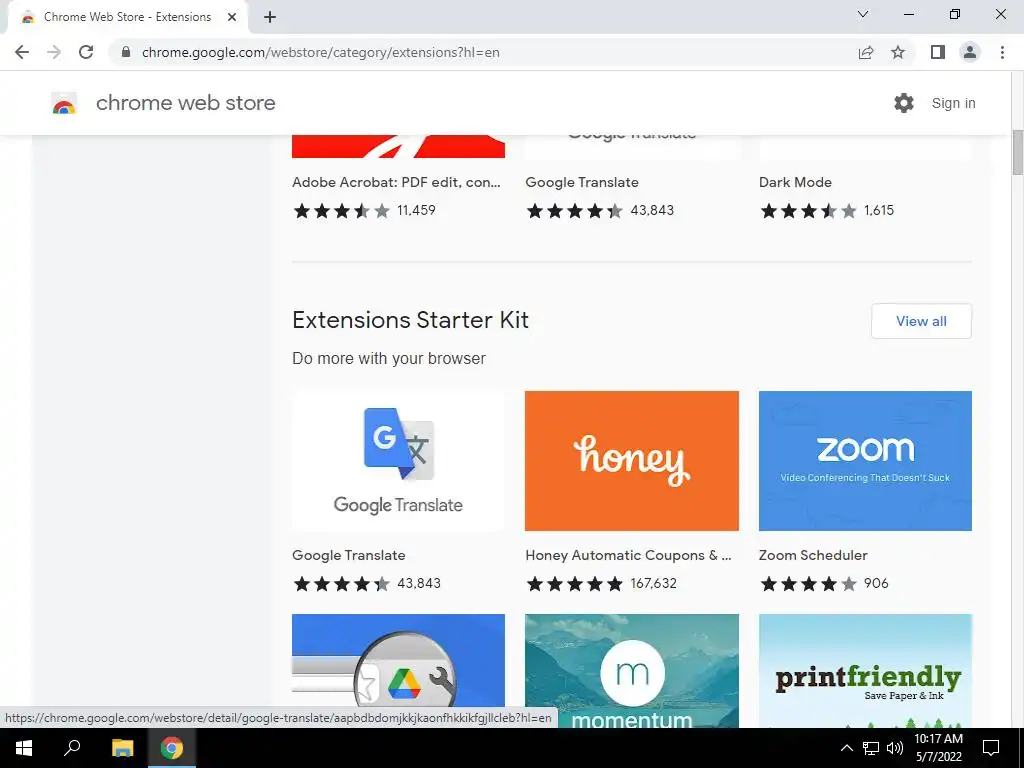Click the top-row Google Translate title
The image size is (1024, 768).
[582, 182]
